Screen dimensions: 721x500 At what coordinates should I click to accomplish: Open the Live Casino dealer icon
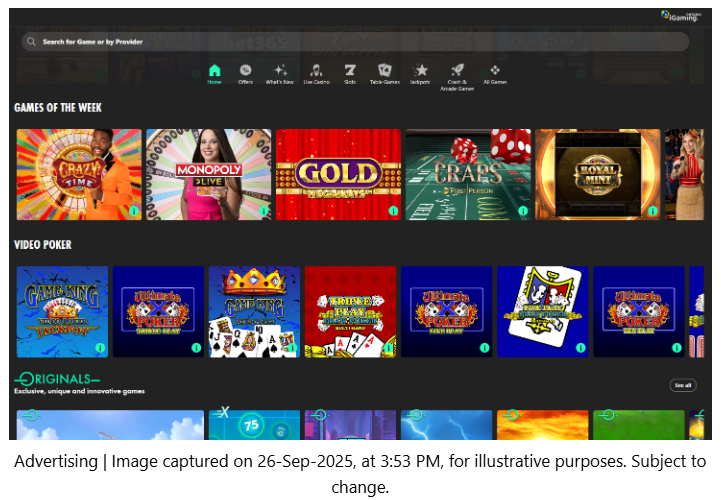tap(316, 70)
